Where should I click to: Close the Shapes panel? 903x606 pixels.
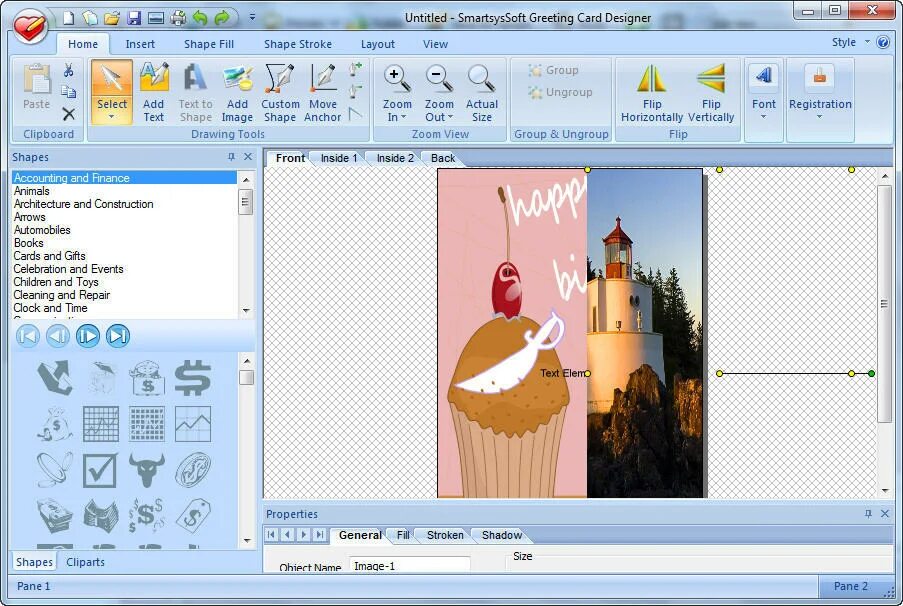(x=248, y=157)
